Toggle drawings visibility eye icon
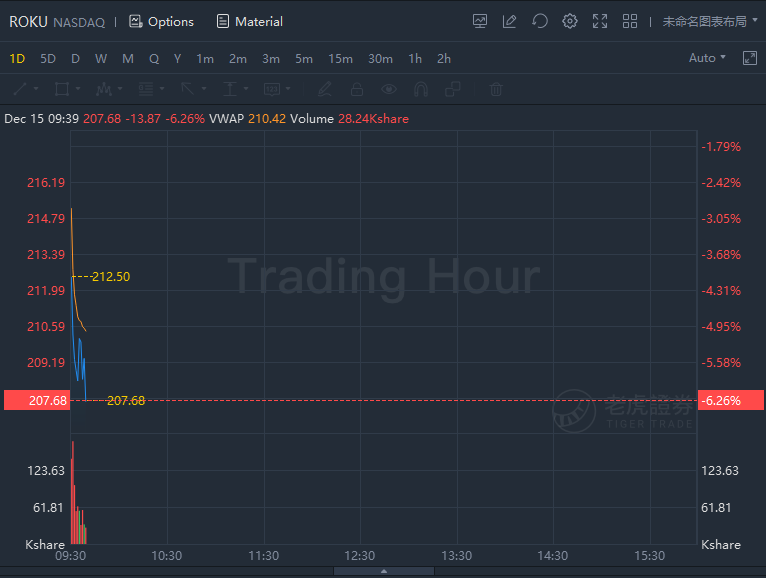This screenshot has width=766, height=578. point(389,89)
